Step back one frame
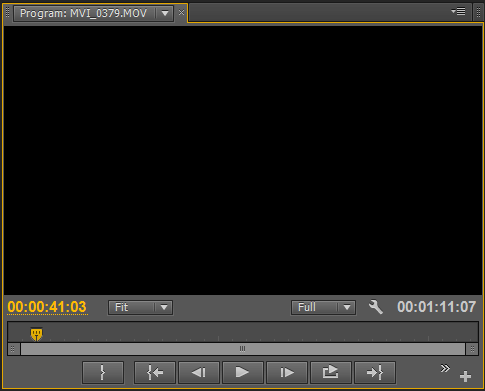Viewport: 485px width, 391px height. pos(199,372)
